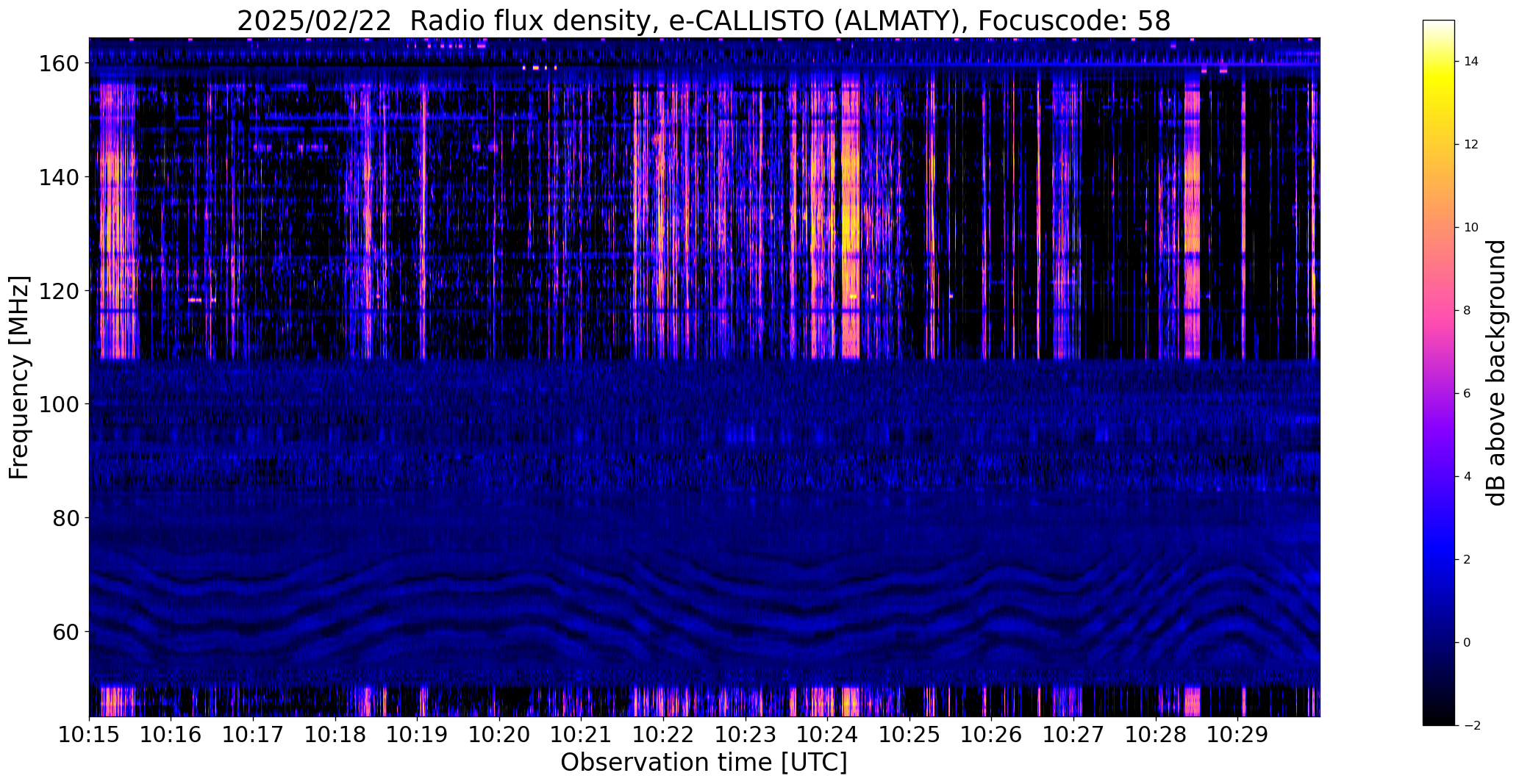The height and width of the screenshot is (784, 1519).
Task: Click the 10:28 time tick label
Action: pos(1155,733)
